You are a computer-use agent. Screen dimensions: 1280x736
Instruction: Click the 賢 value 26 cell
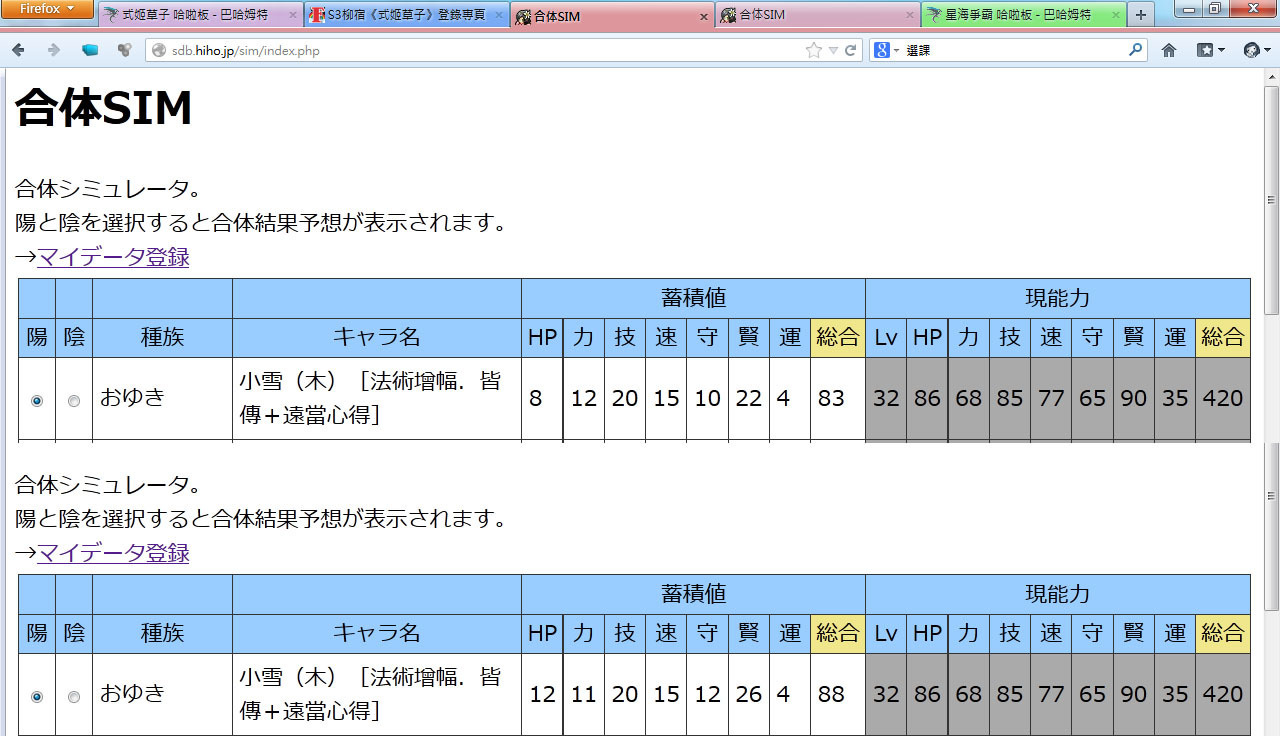[749, 695]
